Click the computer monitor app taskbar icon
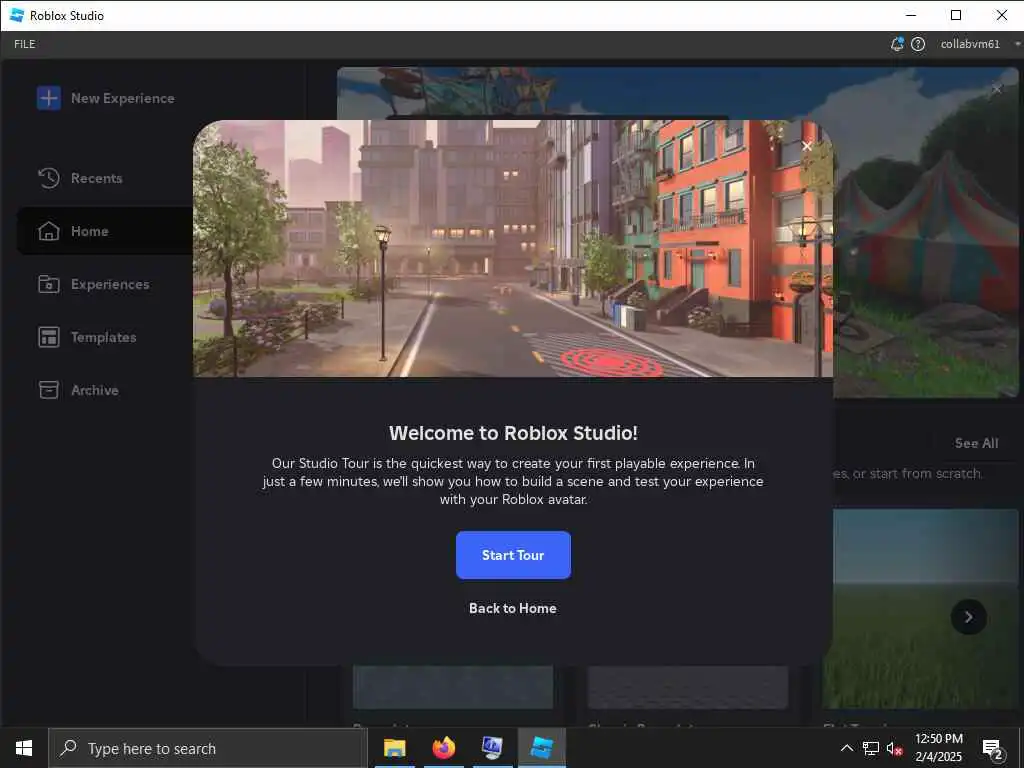Image resolution: width=1024 pixels, height=768 pixels. [x=492, y=748]
